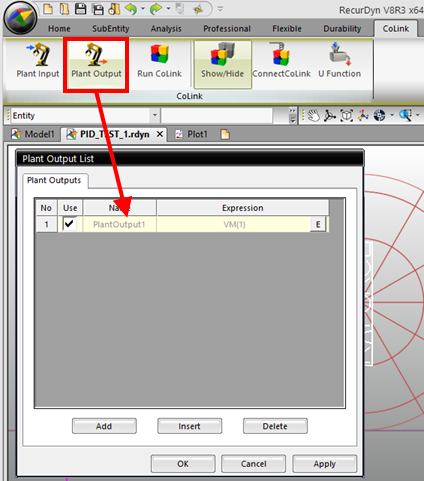Select the PlantOutput1 name cell

click(119, 224)
